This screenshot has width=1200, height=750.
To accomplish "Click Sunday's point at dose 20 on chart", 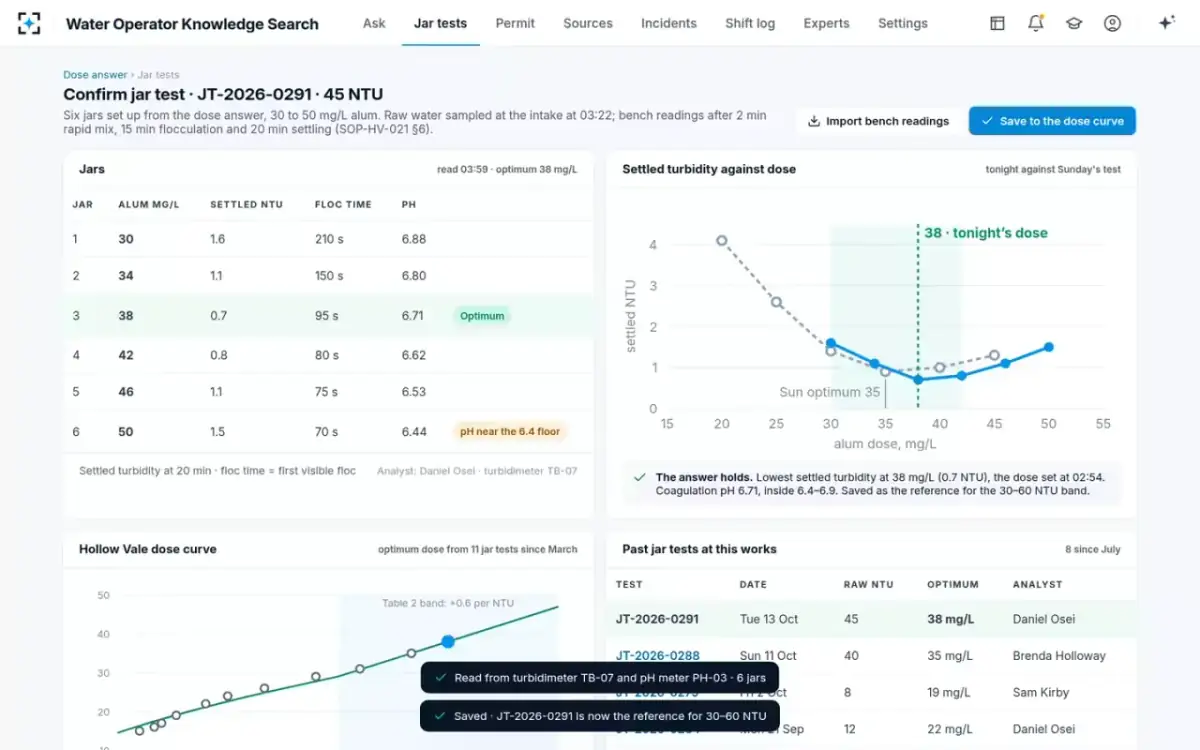I will pyautogui.click(x=721, y=240).
